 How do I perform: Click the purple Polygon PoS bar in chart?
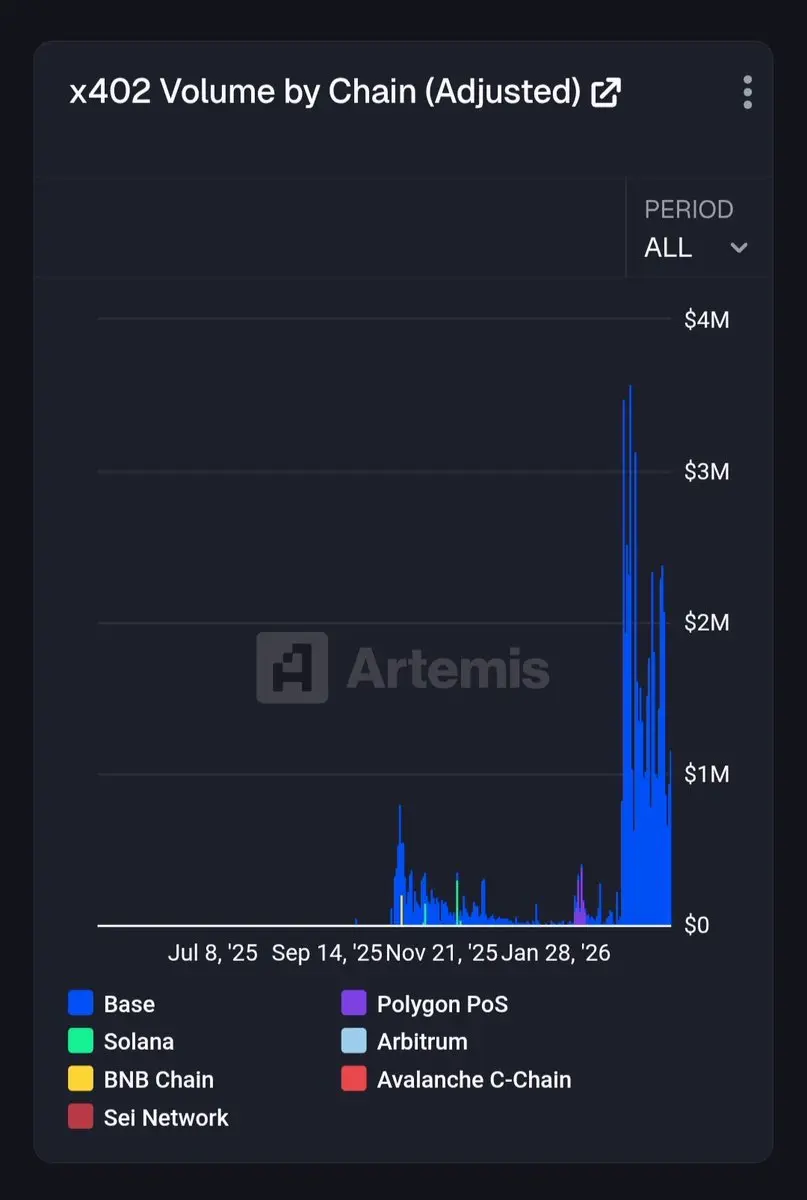pos(580,897)
